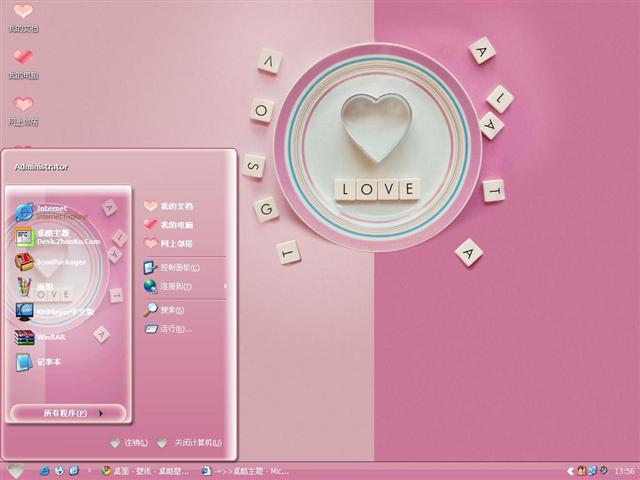640x480 pixels.
Task: Click the network computers tray icon
Action: (593, 471)
